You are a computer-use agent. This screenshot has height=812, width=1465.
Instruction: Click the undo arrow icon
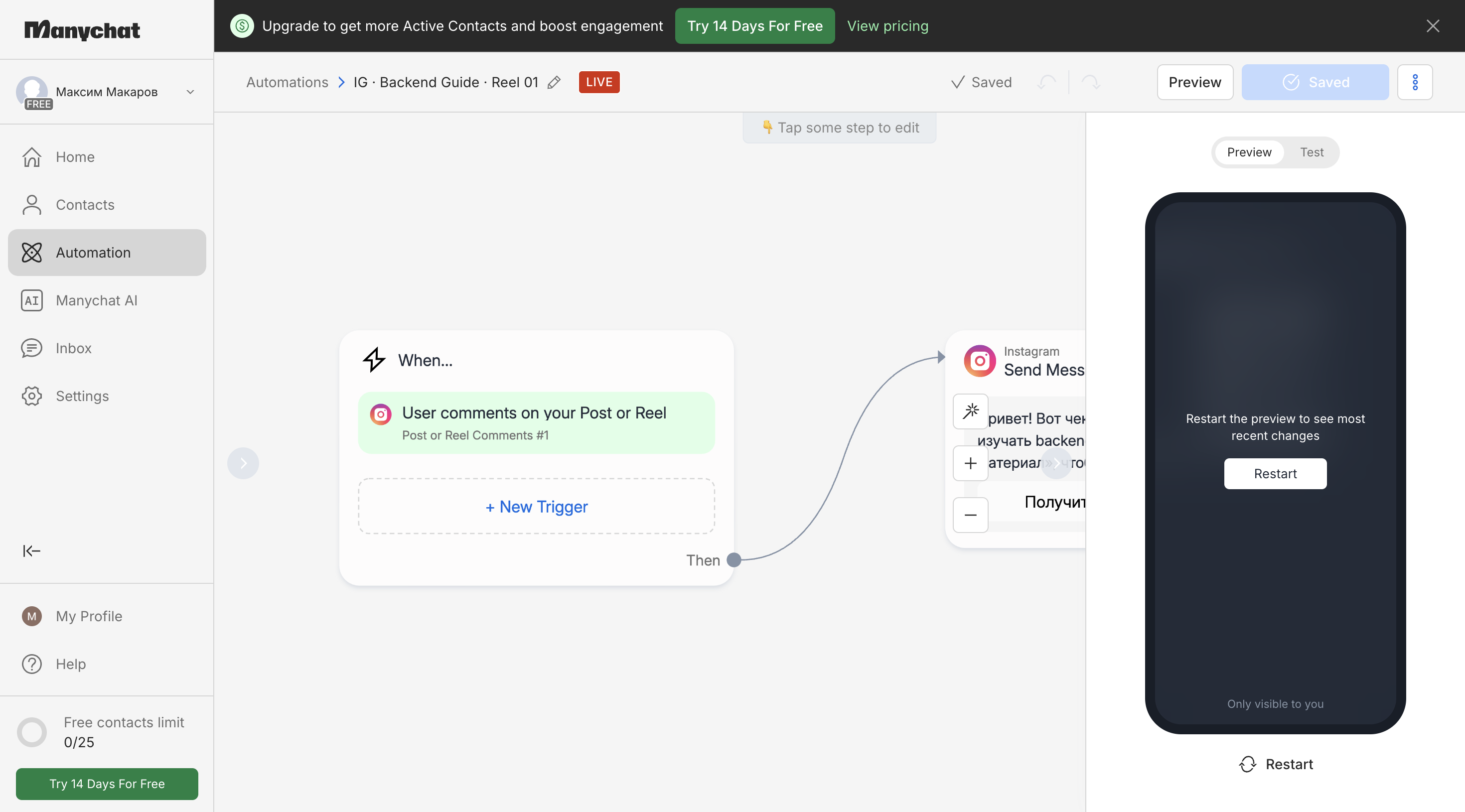pos(1046,83)
